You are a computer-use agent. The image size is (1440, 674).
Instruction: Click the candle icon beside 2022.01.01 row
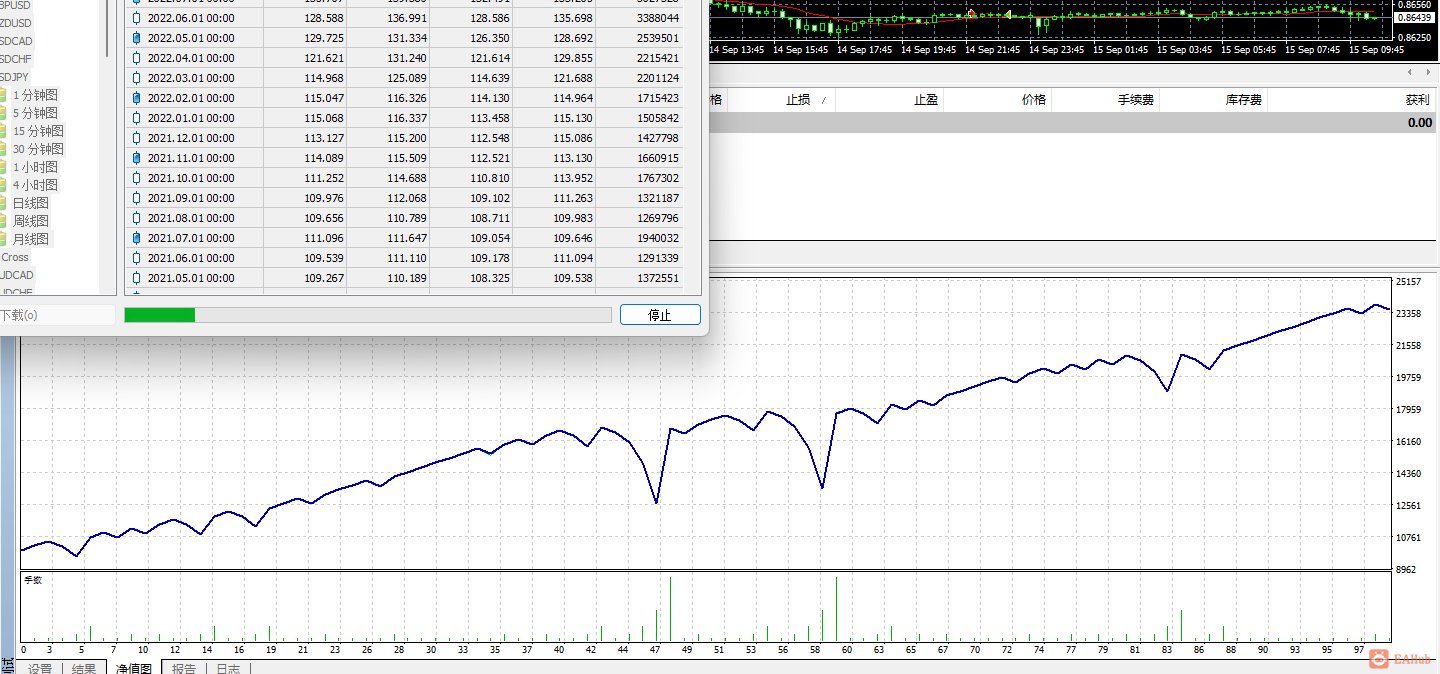(x=137, y=118)
